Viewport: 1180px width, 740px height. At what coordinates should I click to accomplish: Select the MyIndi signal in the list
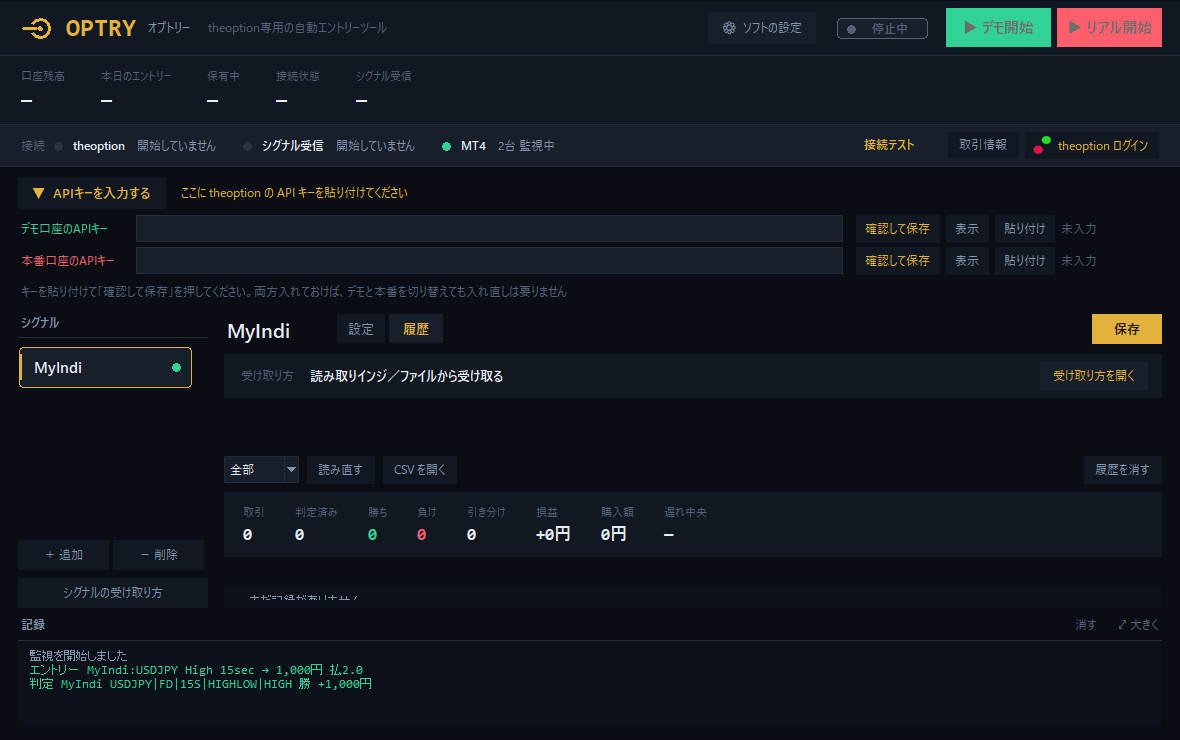click(105, 367)
